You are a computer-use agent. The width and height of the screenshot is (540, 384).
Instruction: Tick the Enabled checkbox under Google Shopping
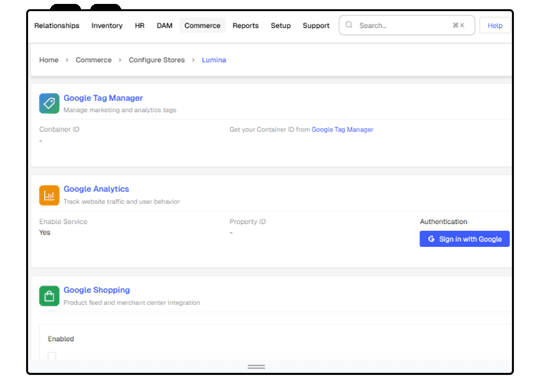click(52, 356)
